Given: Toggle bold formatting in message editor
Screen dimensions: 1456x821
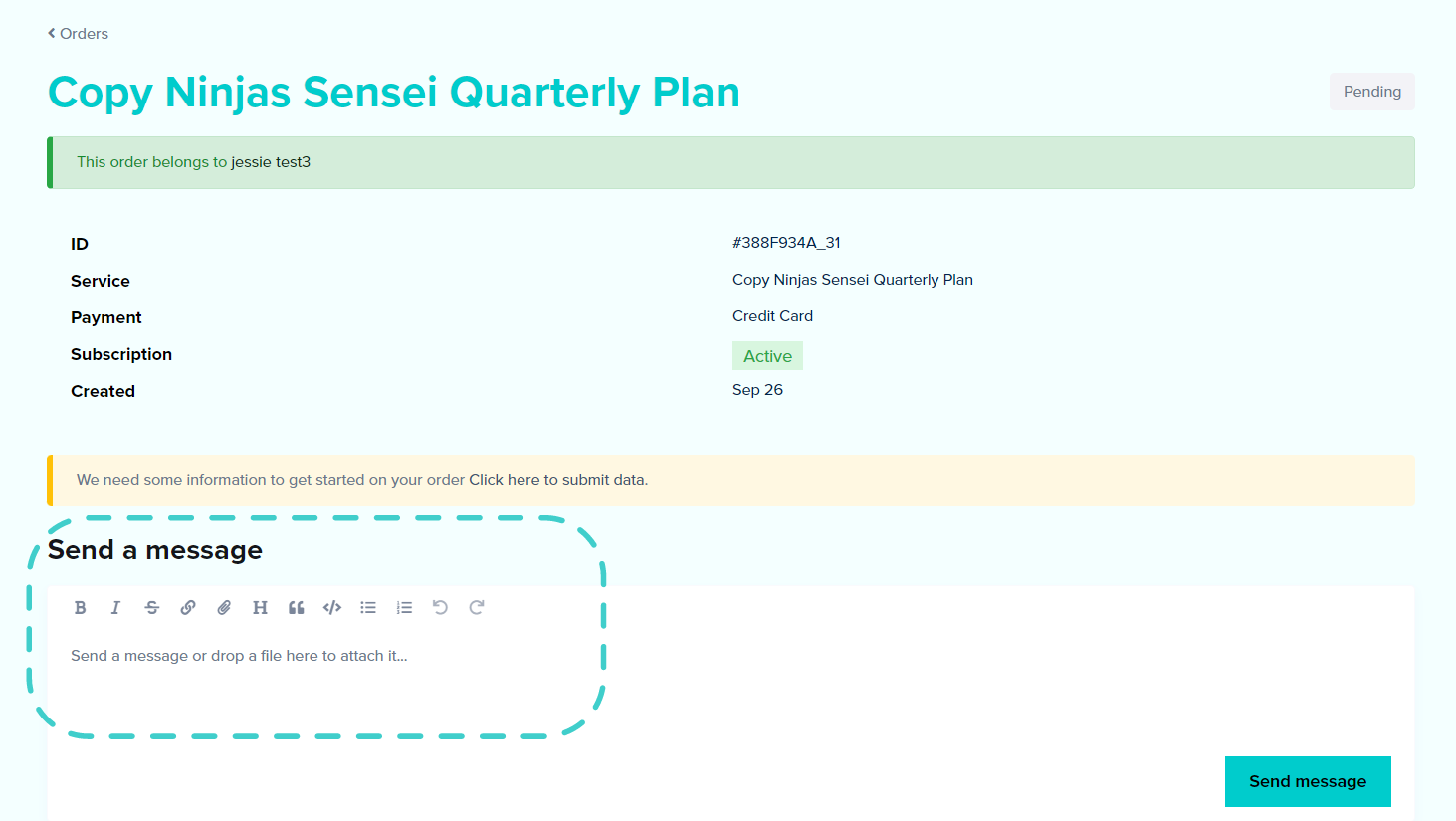Looking at the screenshot, I should pyautogui.click(x=81, y=607).
